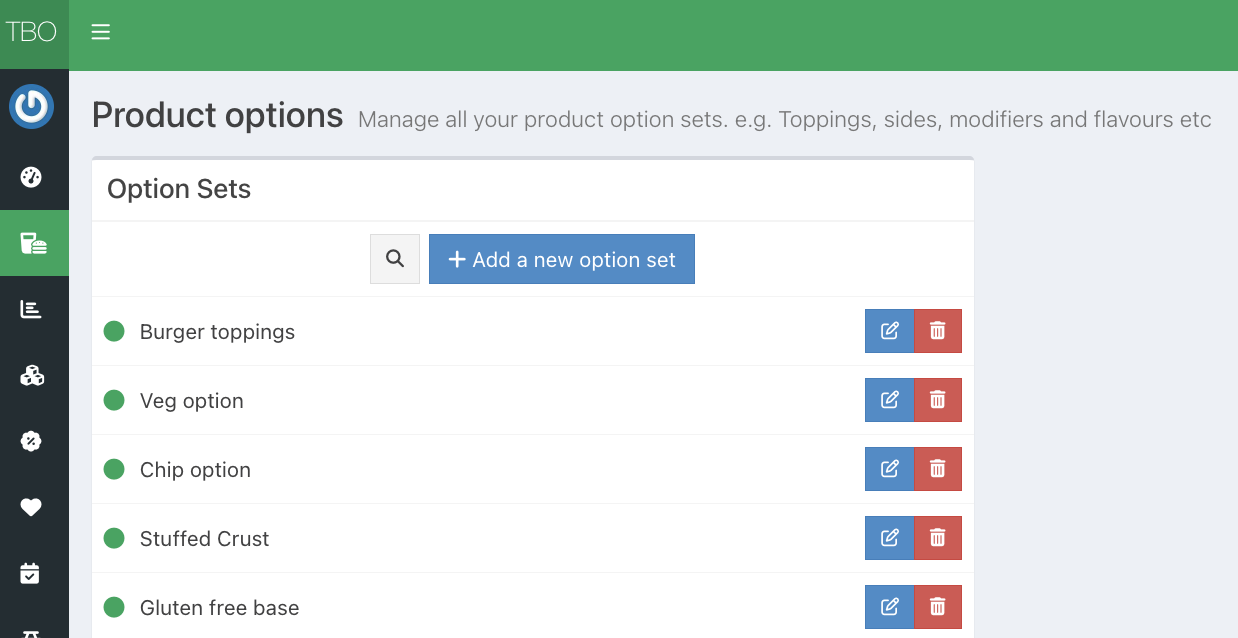Select the Chip option row label
Viewport: 1238px width, 638px height.
[x=195, y=470]
